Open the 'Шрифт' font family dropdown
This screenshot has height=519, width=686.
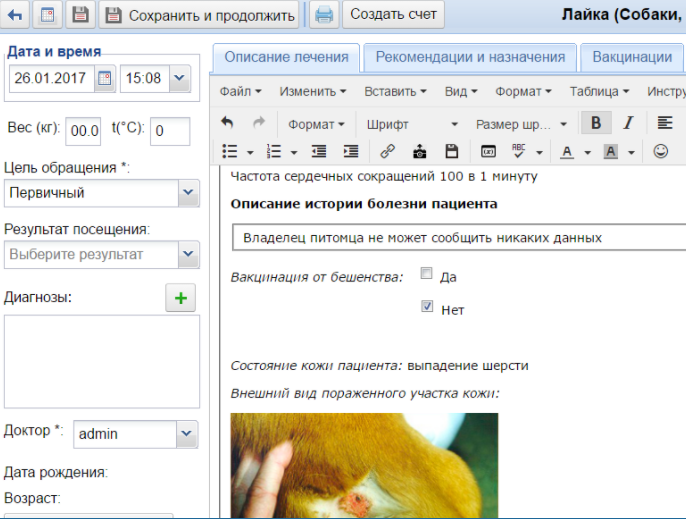click(412, 124)
